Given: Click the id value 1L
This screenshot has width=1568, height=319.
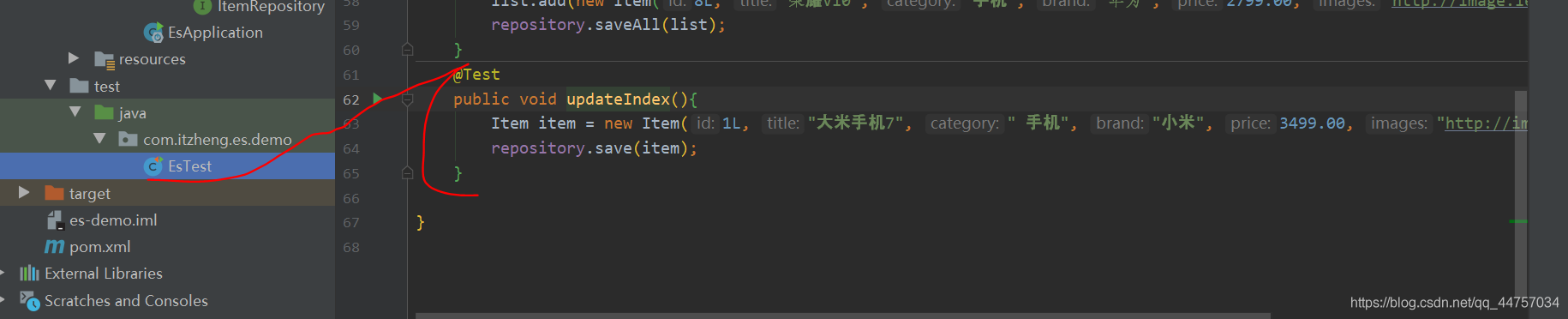Looking at the screenshot, I should pyautogui.click(x=731, y=123).
